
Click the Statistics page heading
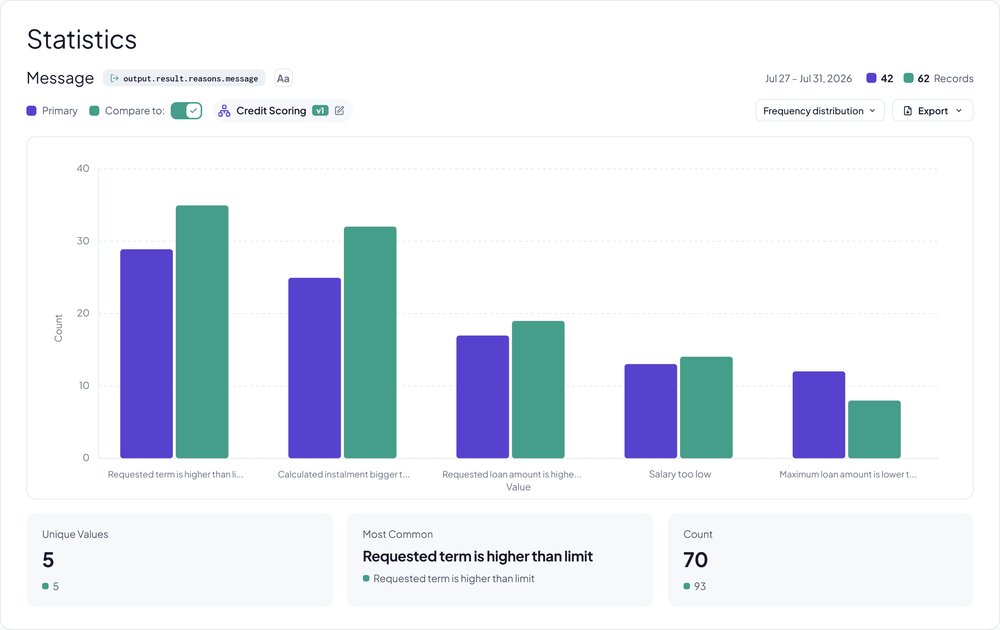(82, 40)
